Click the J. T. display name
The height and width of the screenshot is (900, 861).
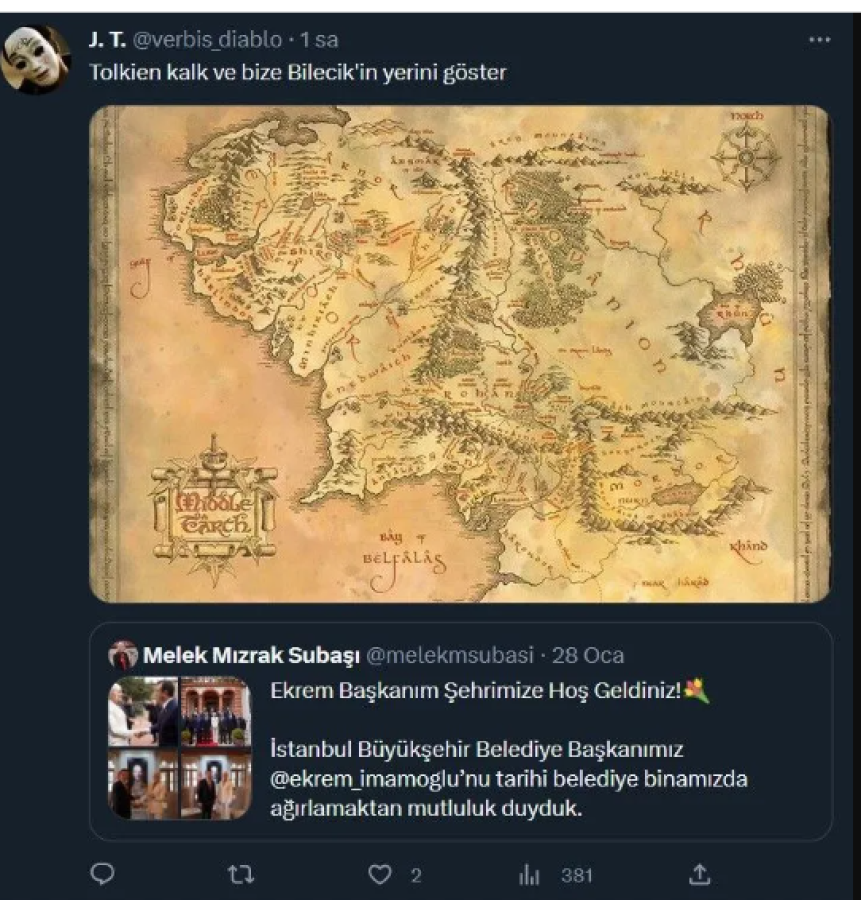[x=107, y=40]
